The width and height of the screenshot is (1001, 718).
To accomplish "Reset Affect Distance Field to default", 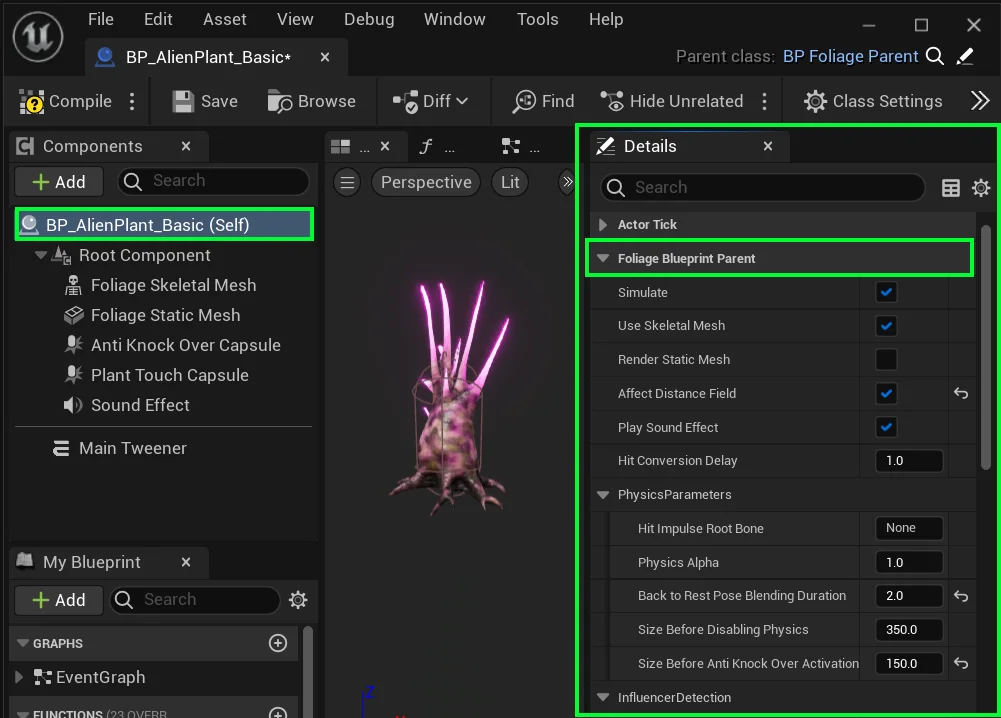I will click(961, 394).
